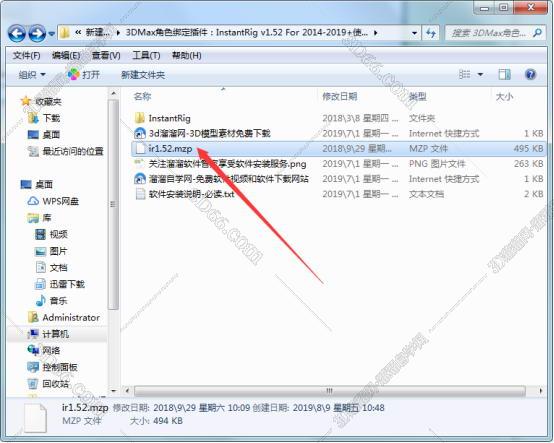Sort by 修改日期 column header
This screenshot has height=443, width=554.
(340, 96)
